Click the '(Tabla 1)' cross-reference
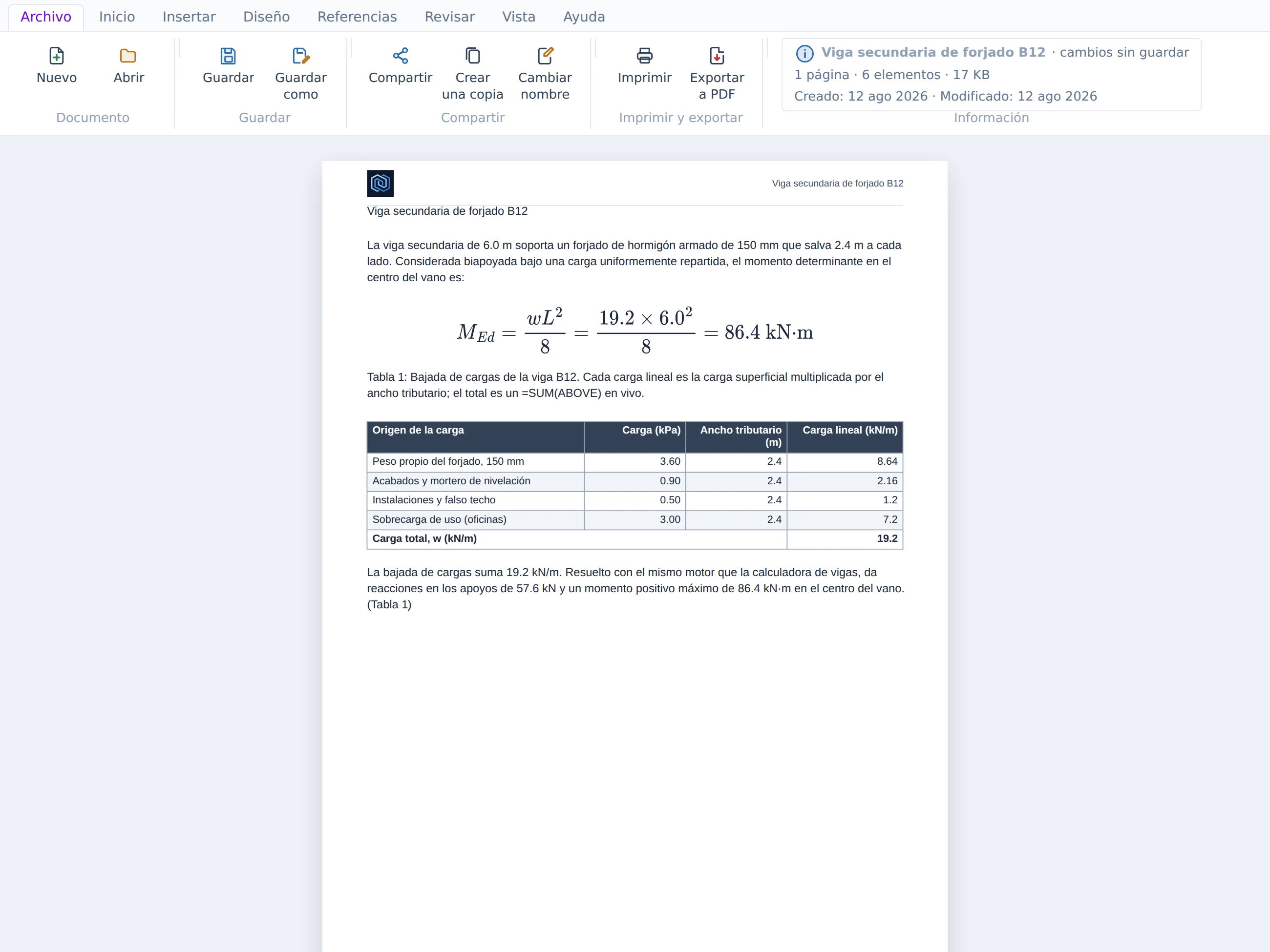 pos(389,605)
